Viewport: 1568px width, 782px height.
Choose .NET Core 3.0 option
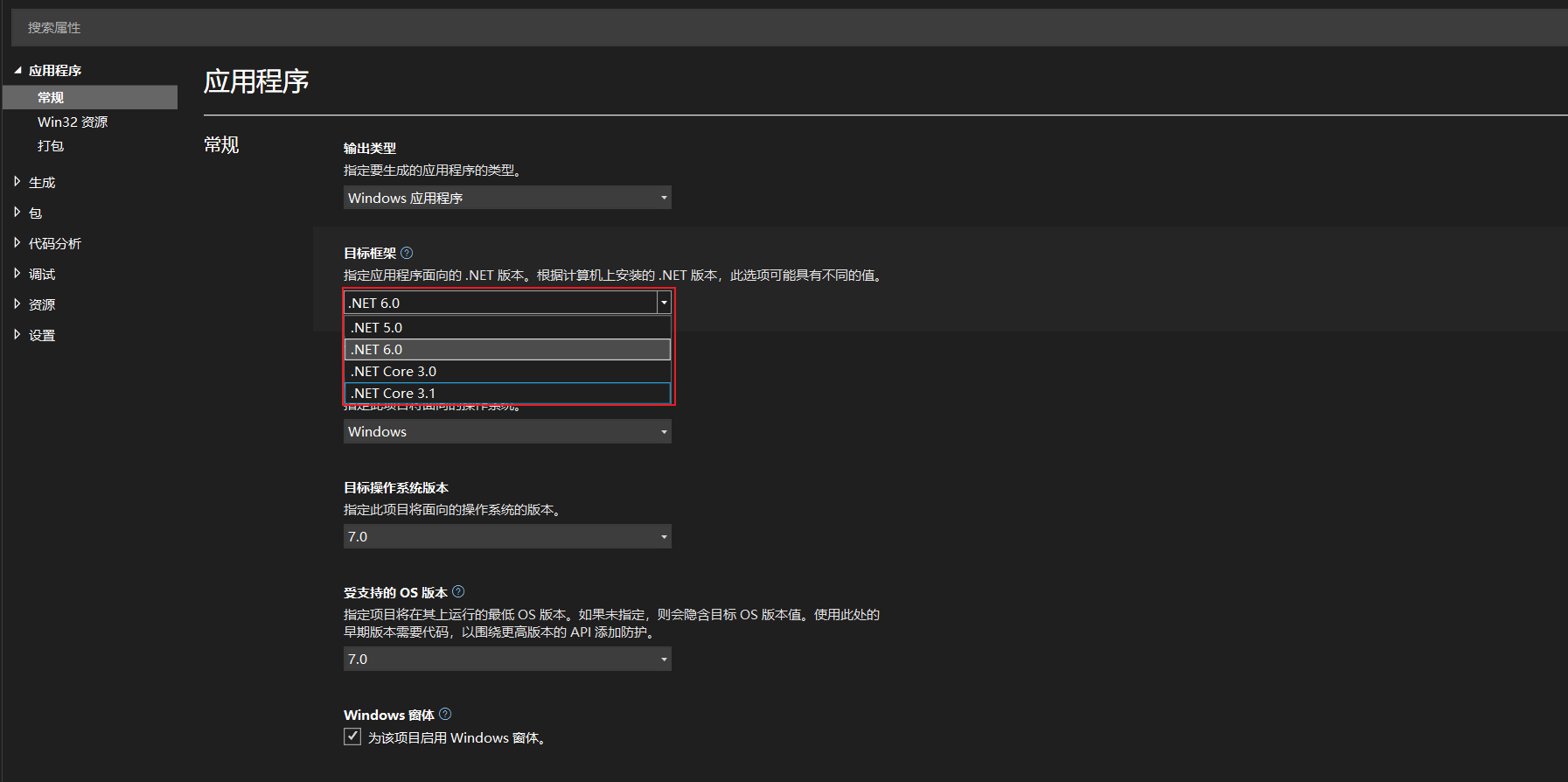507,371
